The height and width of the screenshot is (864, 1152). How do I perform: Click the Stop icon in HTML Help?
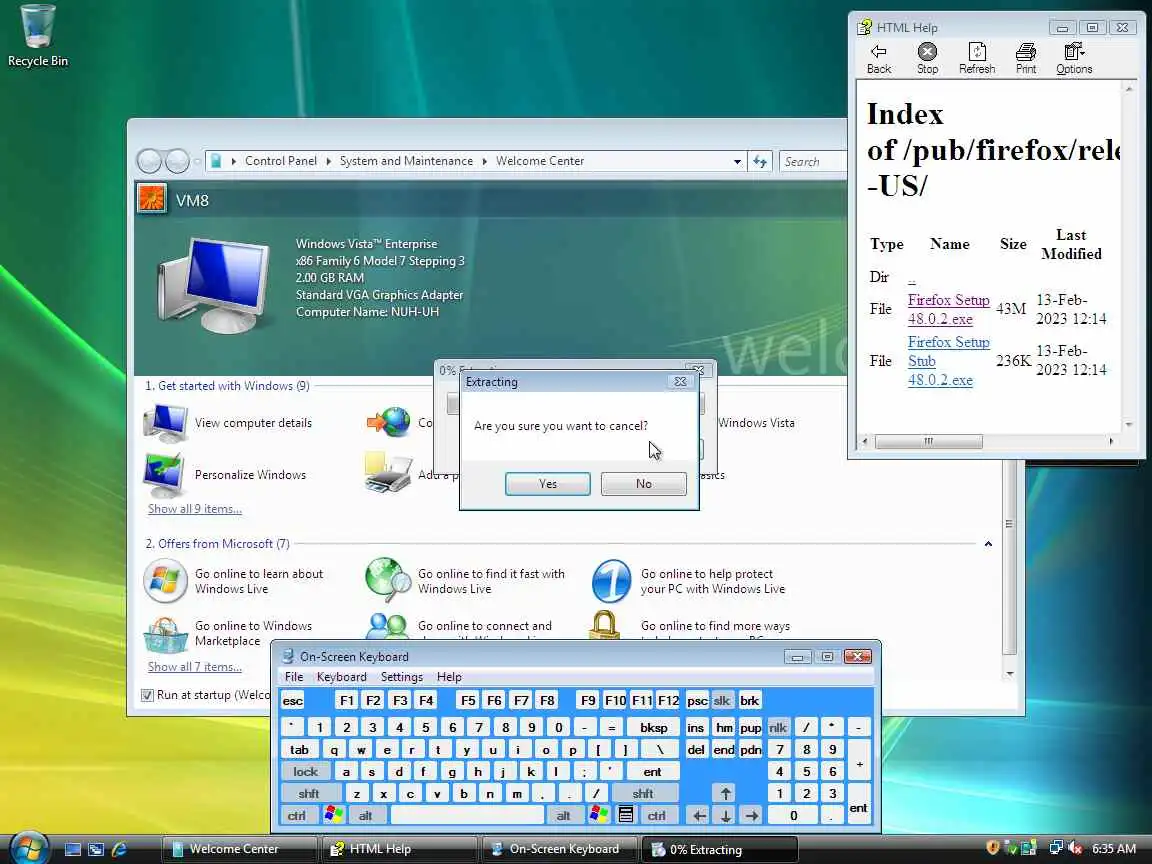tap(927, 51)
